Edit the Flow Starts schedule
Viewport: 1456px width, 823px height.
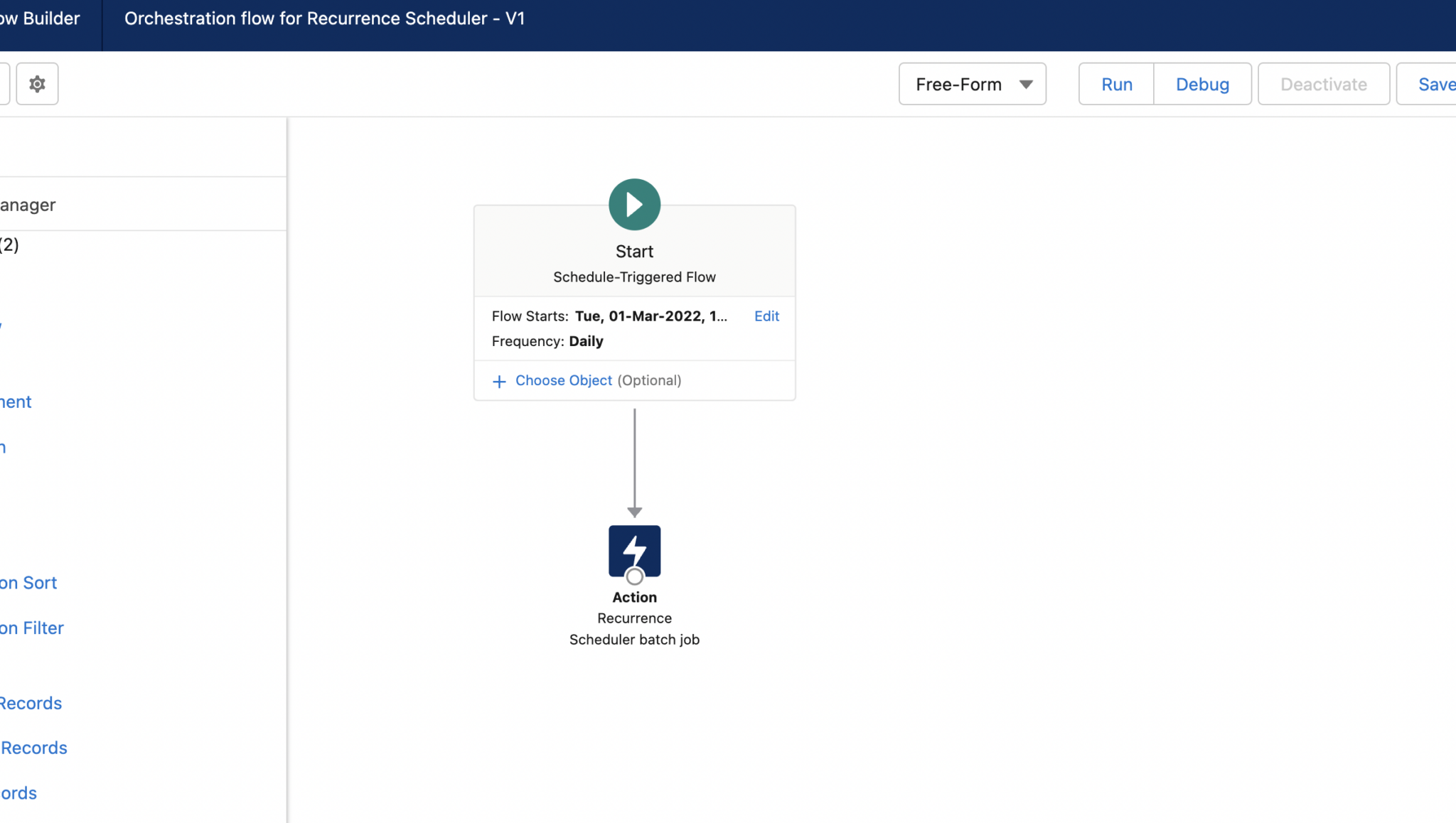tap(766, 316)
